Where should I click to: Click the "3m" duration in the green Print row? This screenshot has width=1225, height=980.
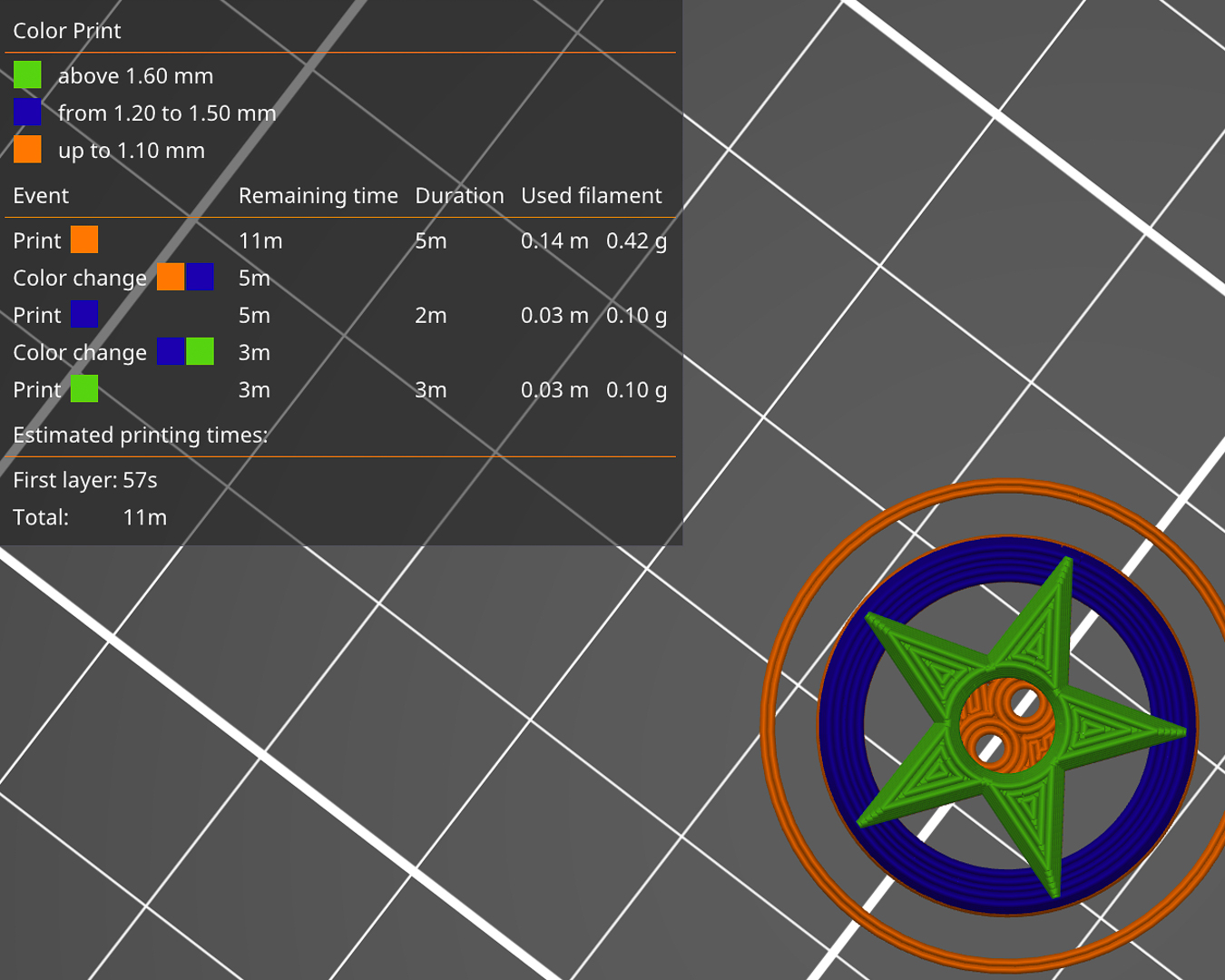[431, 389]
